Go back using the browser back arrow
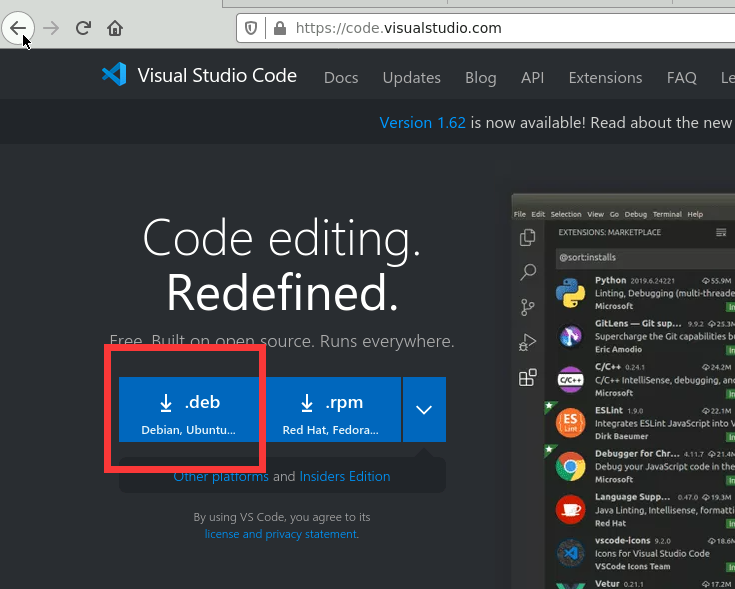This screenshot has width=735, height=589. 18,28
